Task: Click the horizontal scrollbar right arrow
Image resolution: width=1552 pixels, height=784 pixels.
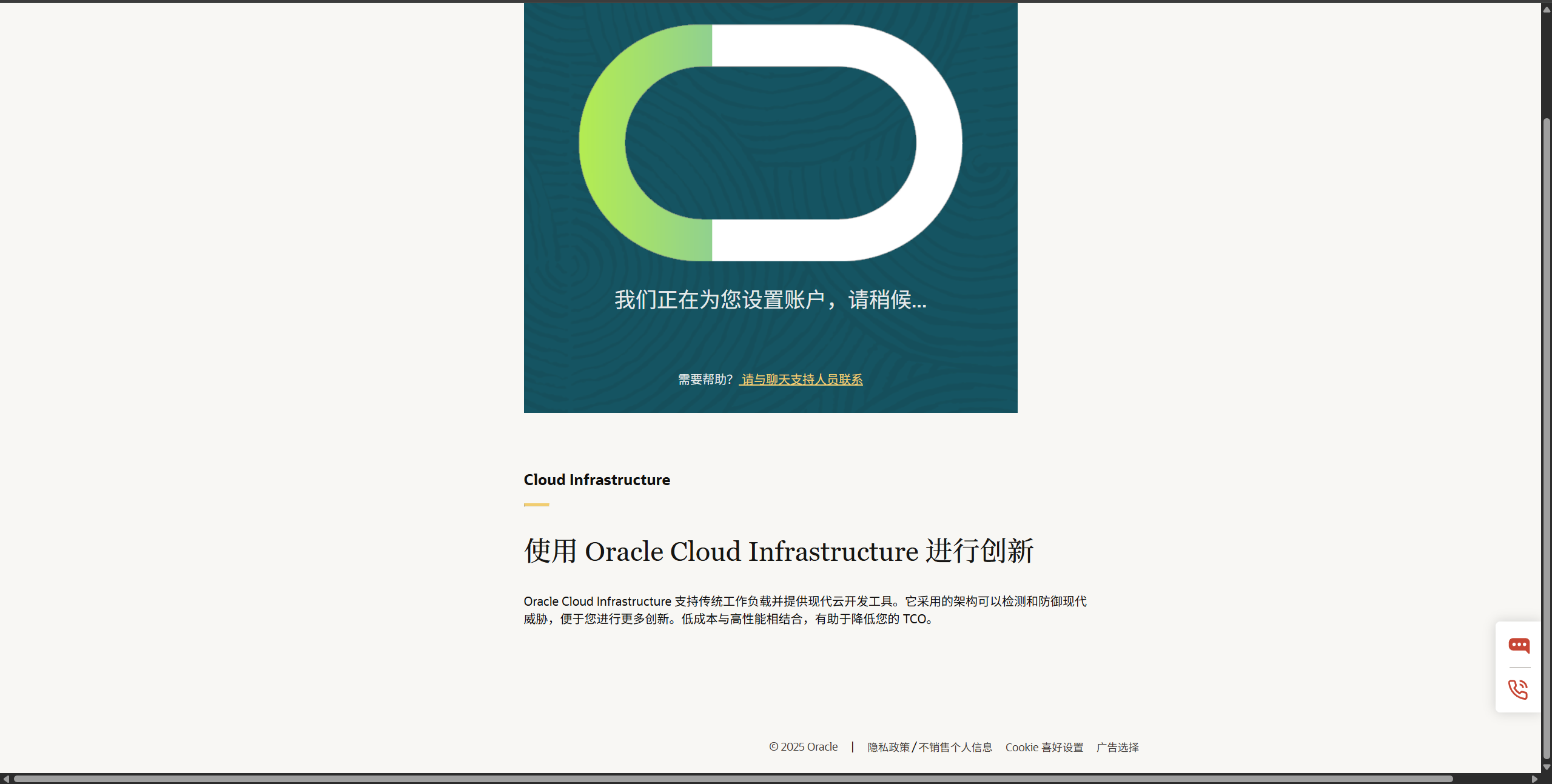Action: tap(1535, 779)
